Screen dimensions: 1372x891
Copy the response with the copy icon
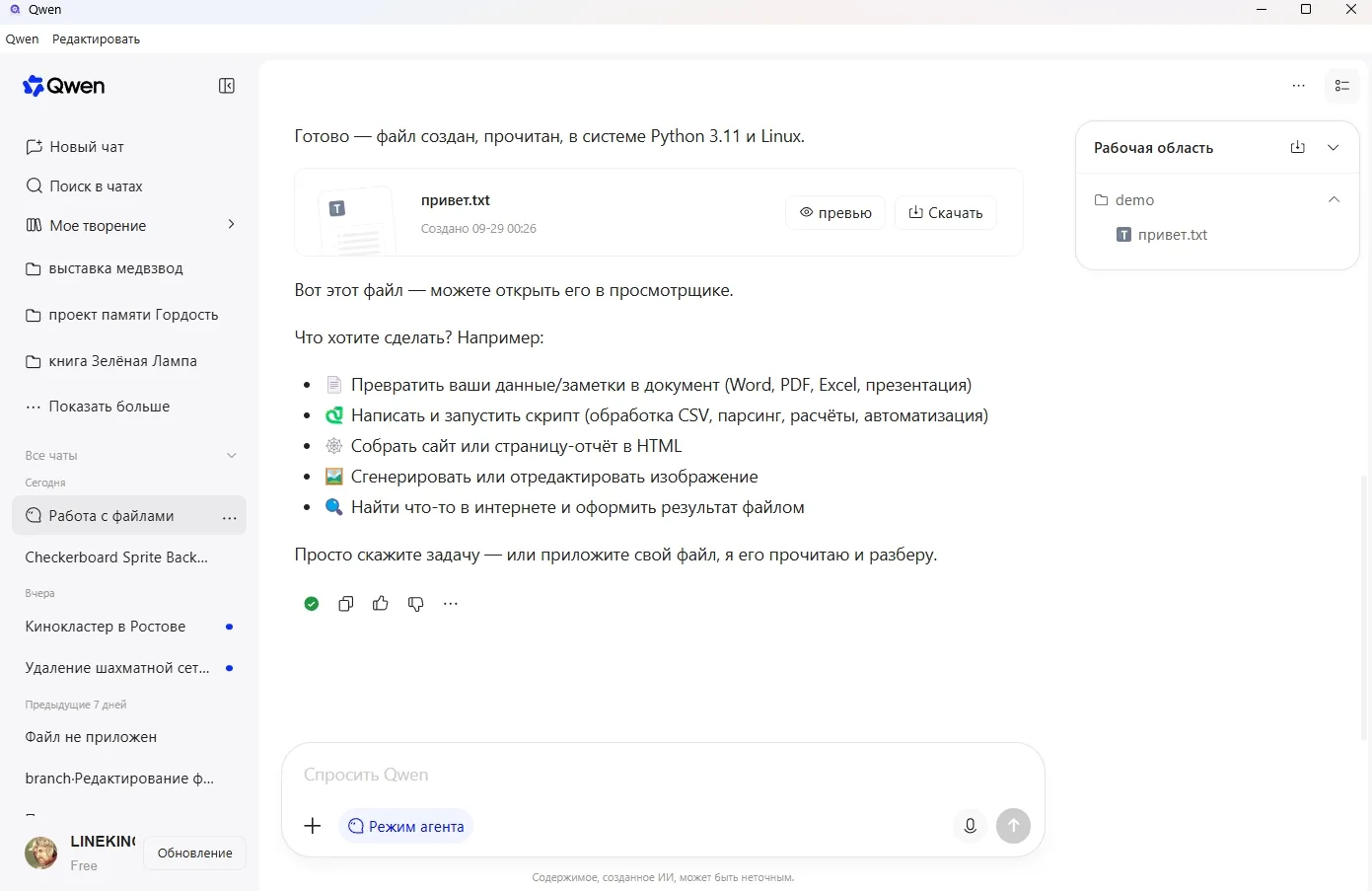click(346, 604)
